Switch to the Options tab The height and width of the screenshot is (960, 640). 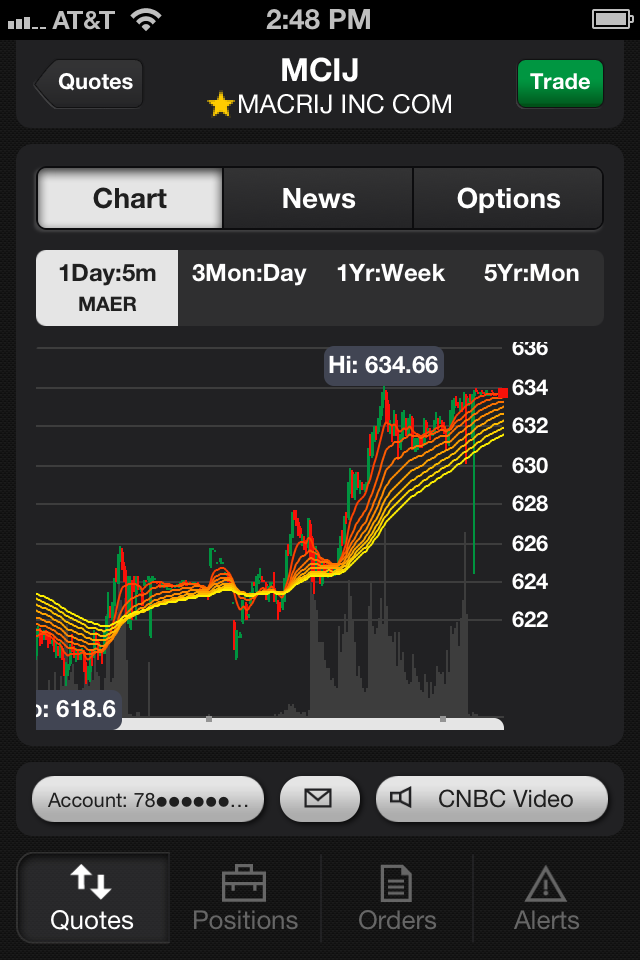click(508, 198)
